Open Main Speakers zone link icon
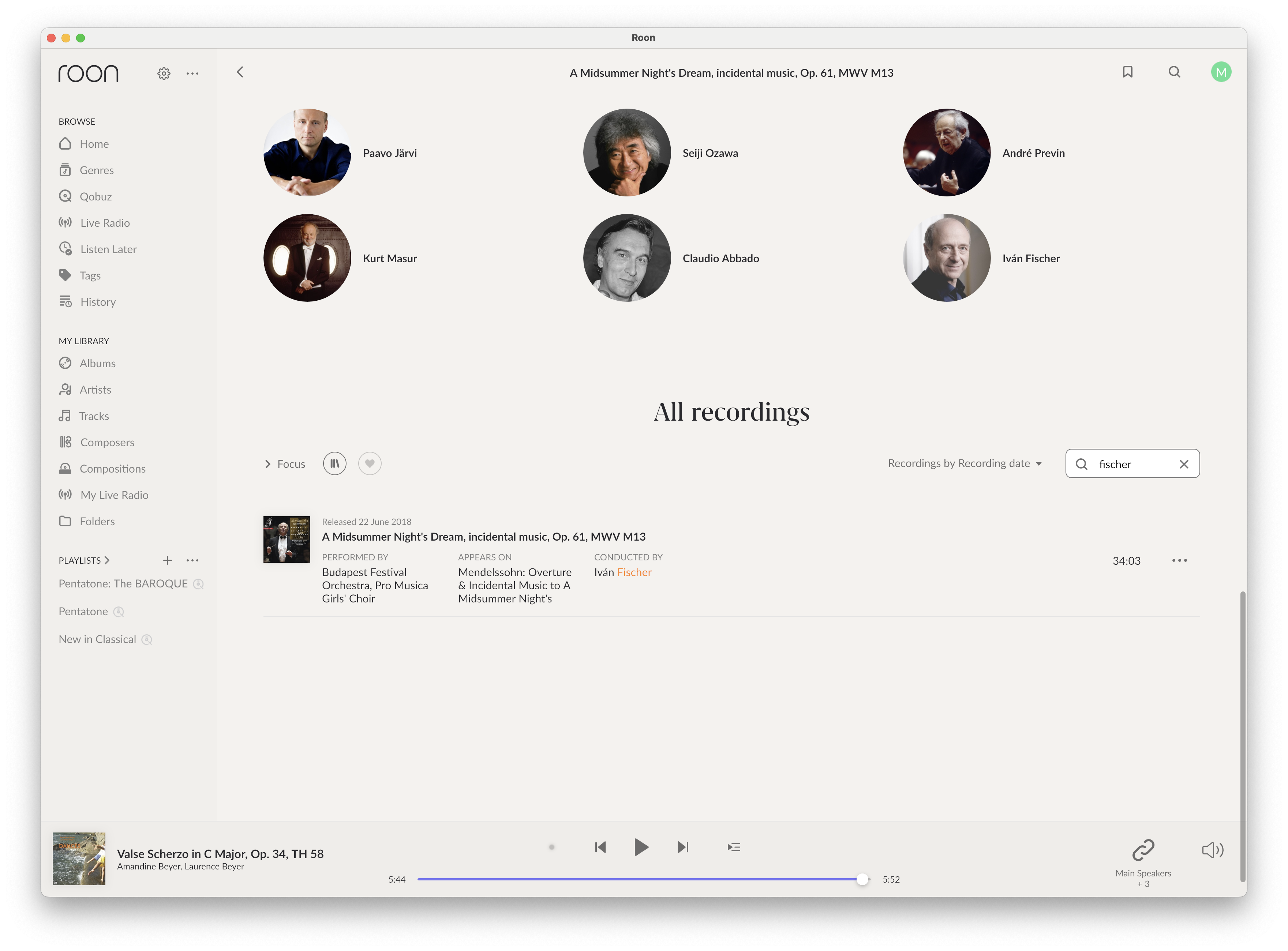Screen dimensions: 1288x951 tap(1143, 850)
